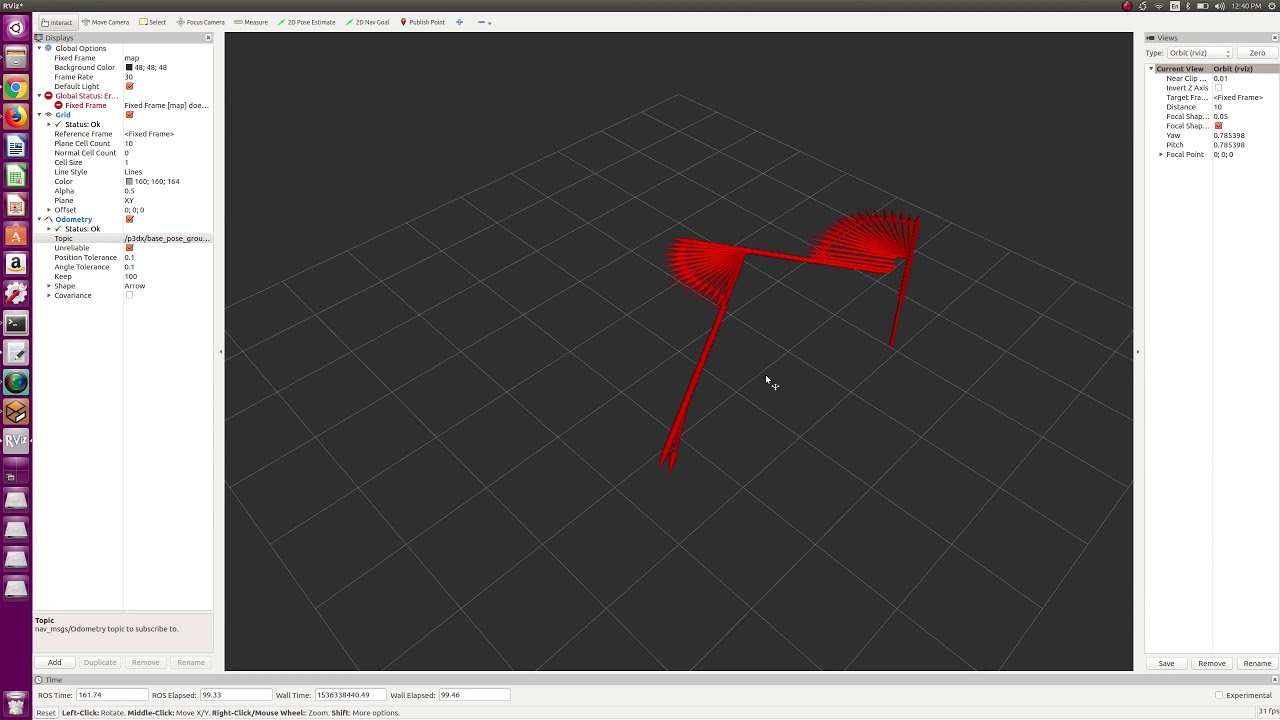Viewport: 1280px width, 720px height.
Task: Click the Publish Point tool
Action: 422,22
